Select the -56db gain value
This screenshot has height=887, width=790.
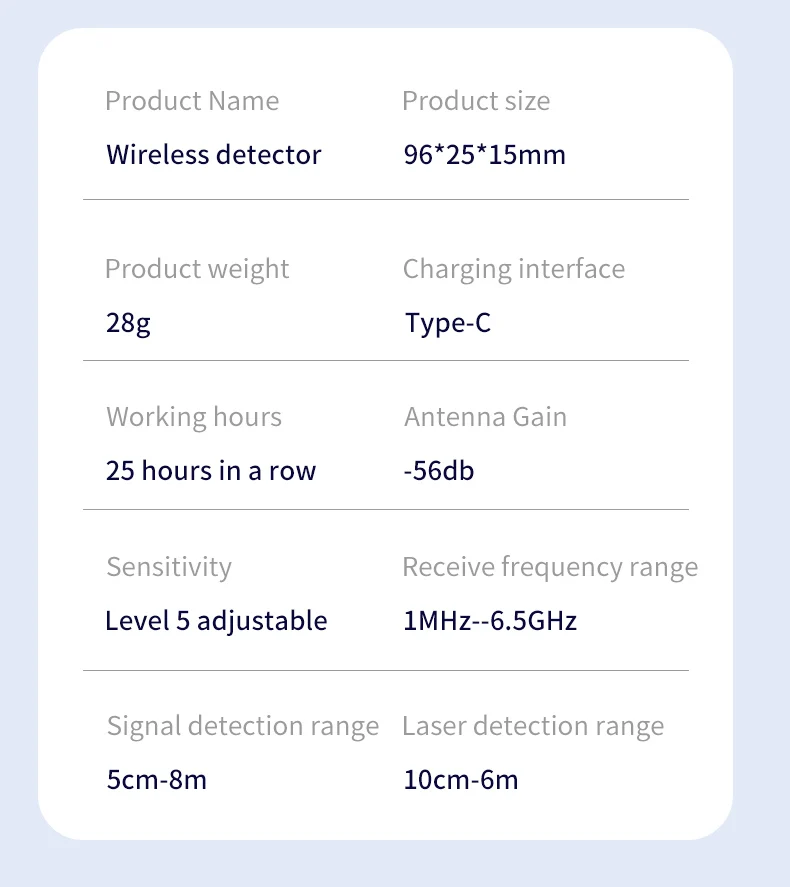[x=439, y=471]
